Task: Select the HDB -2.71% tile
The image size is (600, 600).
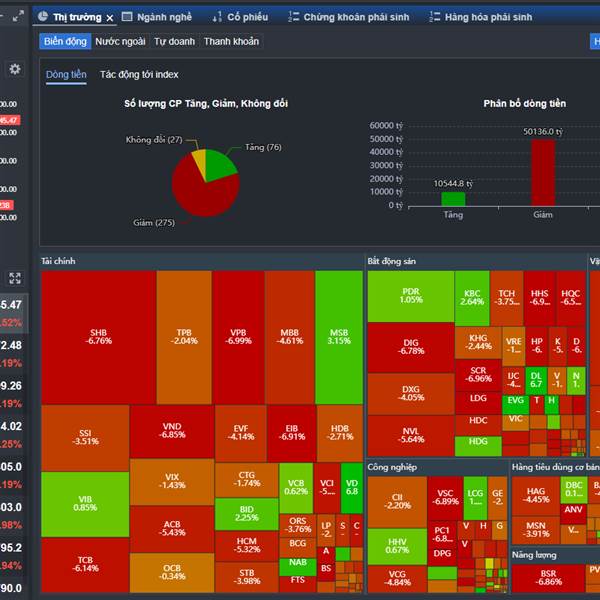Action: 340,434
